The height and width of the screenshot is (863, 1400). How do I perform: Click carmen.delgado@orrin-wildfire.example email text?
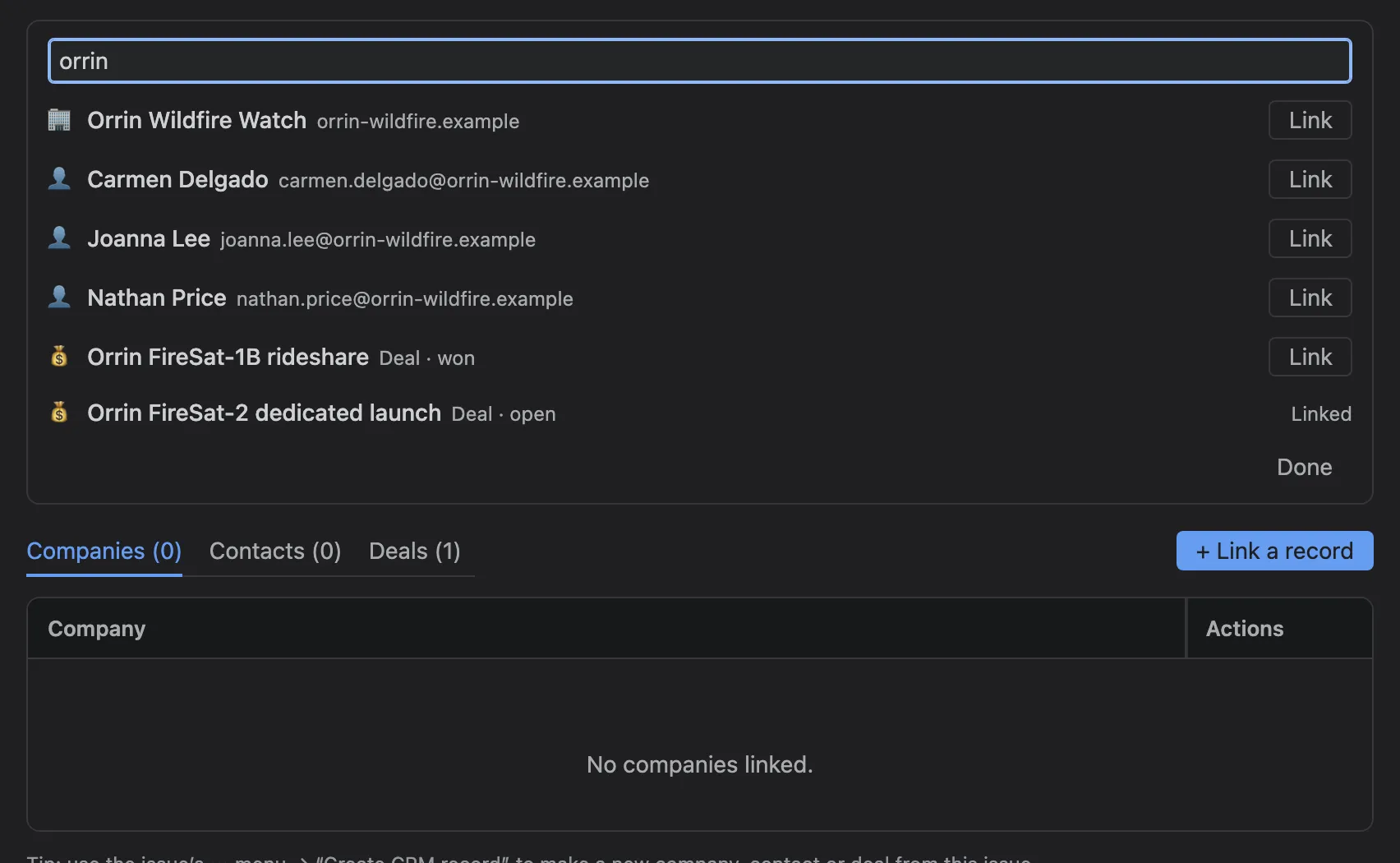(464, 181)
